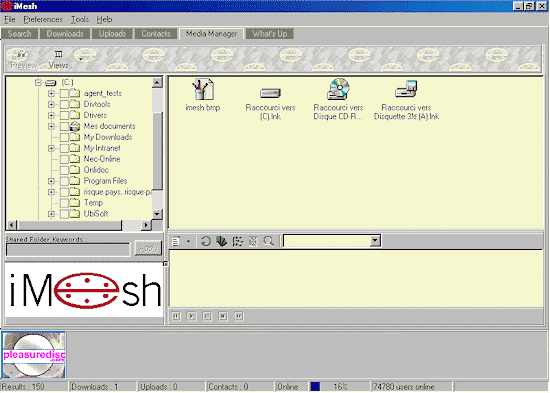Image resolution: width=550 pixels, height=393 pixels.
Task: Click the magnifying glass search icon
Action: 269,241
